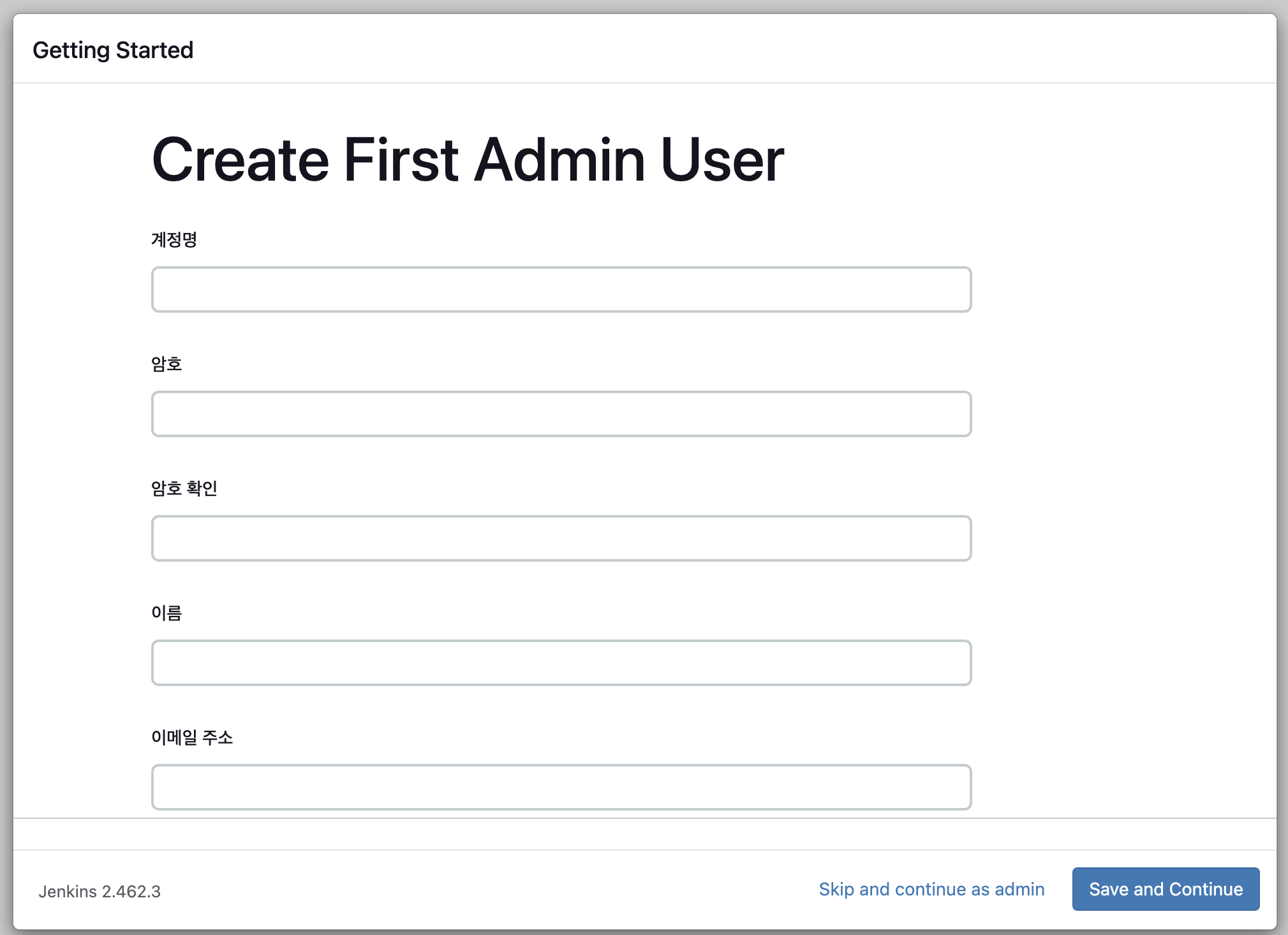This screenshot has width=1288, height=935.
Task: Click the word User in the heading
Action: click(x=722, y=160)
